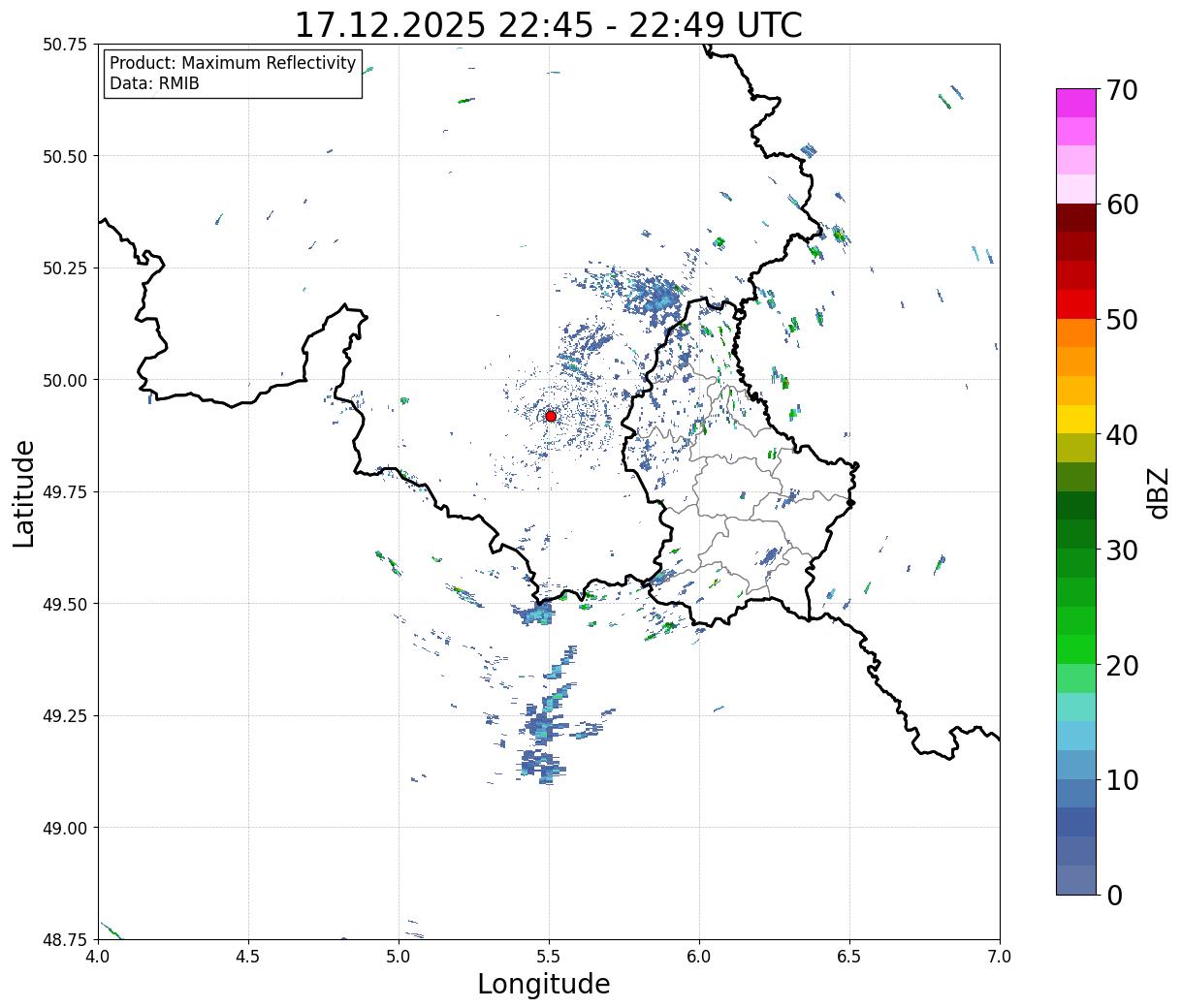Viewport: 1182px width, 1008px height.
Task: Click the 'Data: RMIB' legend text
Action: click(154, 83)
